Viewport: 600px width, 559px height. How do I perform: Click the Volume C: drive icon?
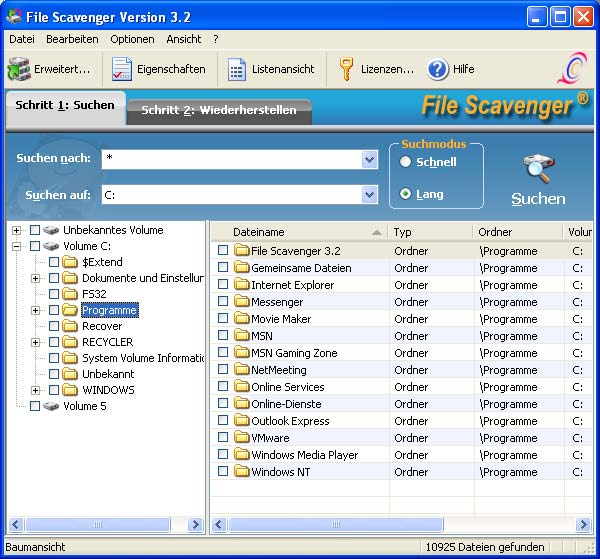click(x=51, y=246)
